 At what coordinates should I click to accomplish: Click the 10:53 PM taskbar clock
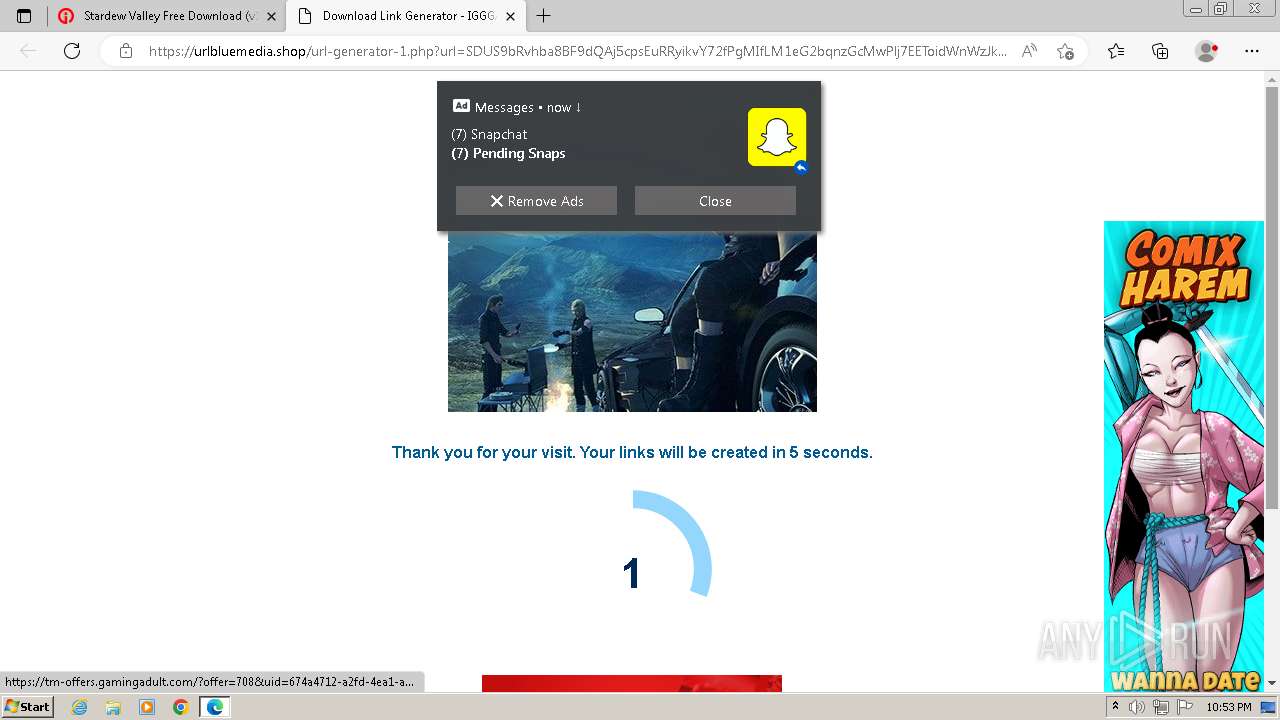click(x=1229, y=707)
